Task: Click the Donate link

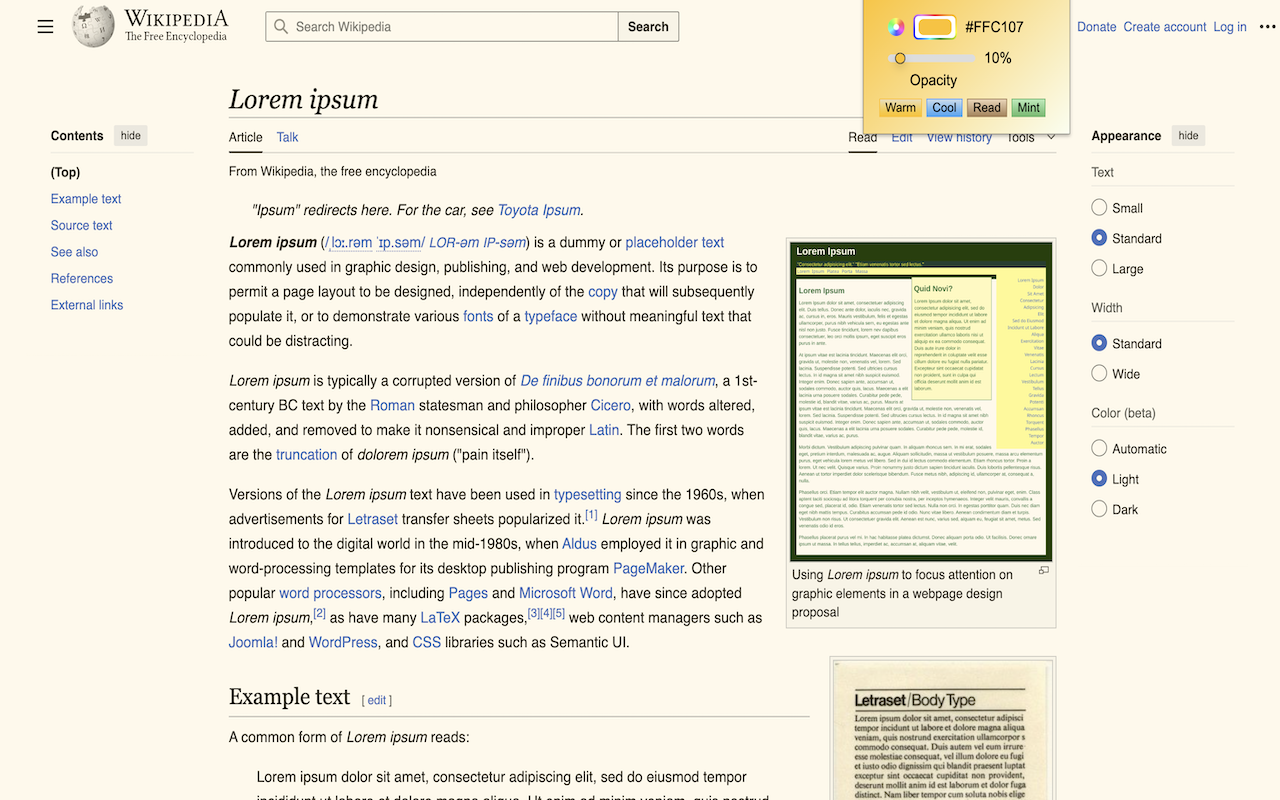Action: [x=1097, y=27]
